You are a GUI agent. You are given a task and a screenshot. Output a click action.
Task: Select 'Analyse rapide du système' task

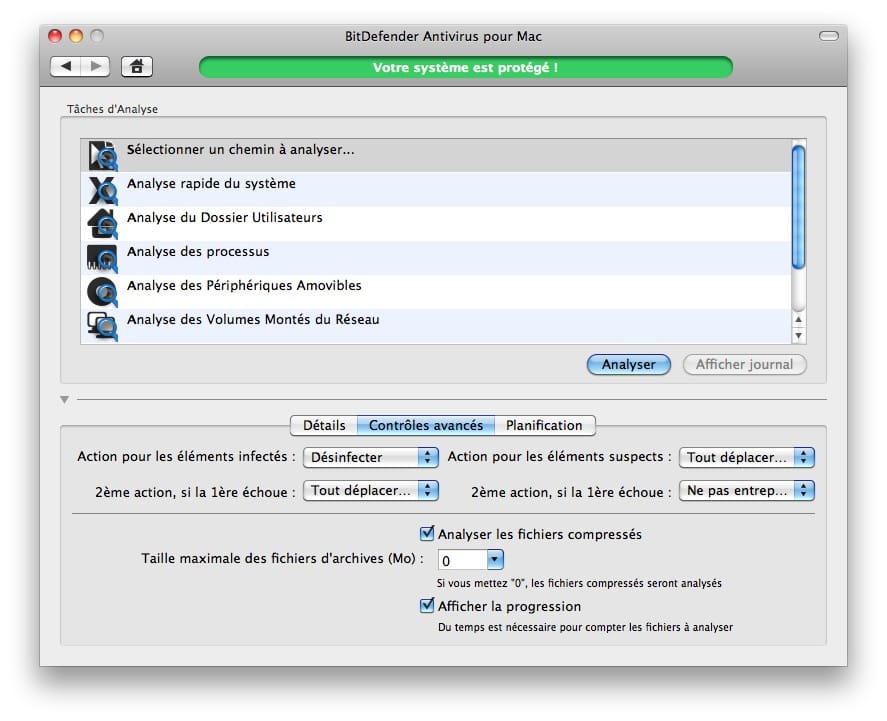point(436,189)
